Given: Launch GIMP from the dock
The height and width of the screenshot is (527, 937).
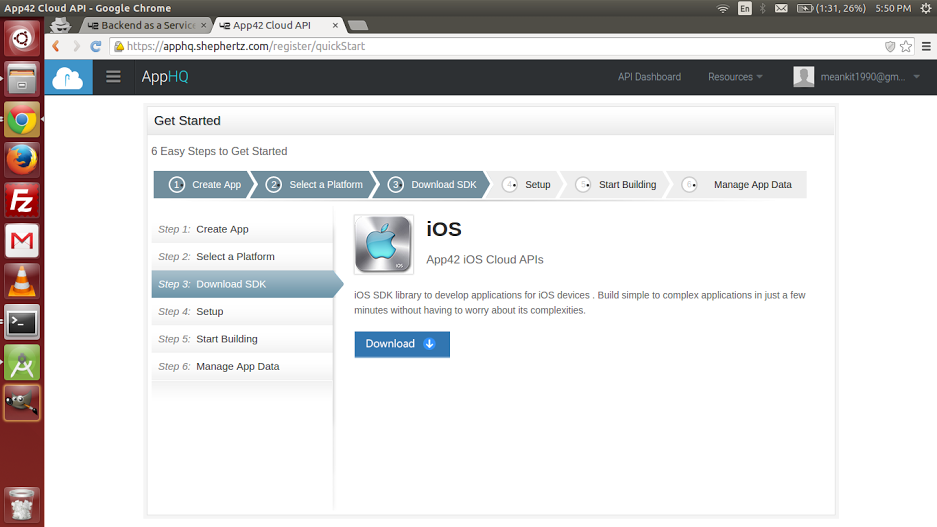Looking at the screenshot, I should coord(22,403).
